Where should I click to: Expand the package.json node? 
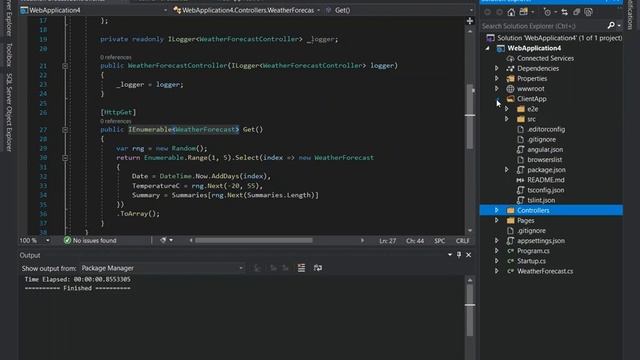(x=507, y=170)
